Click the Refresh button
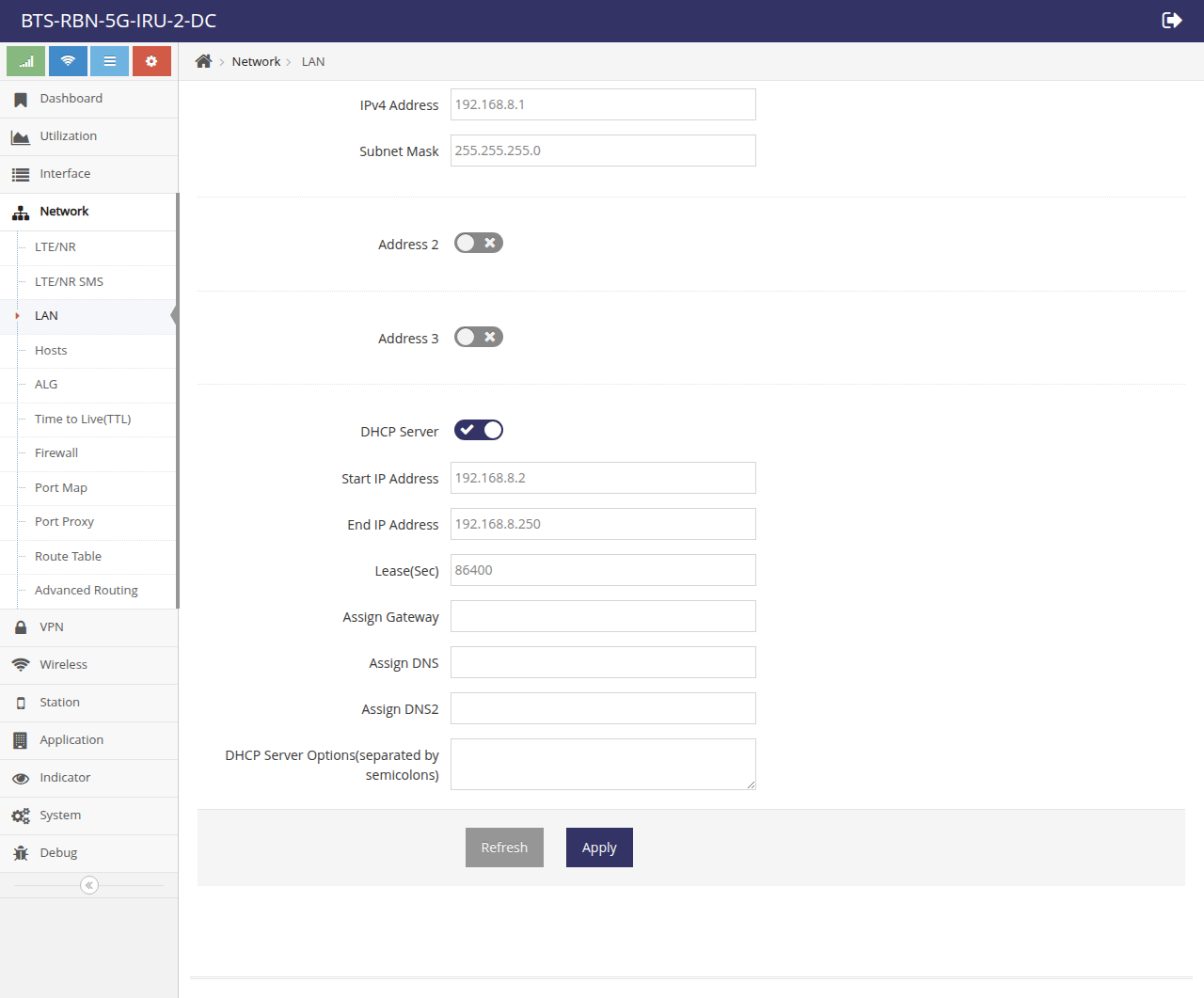The height and width of the screenshot is (998, 1204). coord(504,848)
